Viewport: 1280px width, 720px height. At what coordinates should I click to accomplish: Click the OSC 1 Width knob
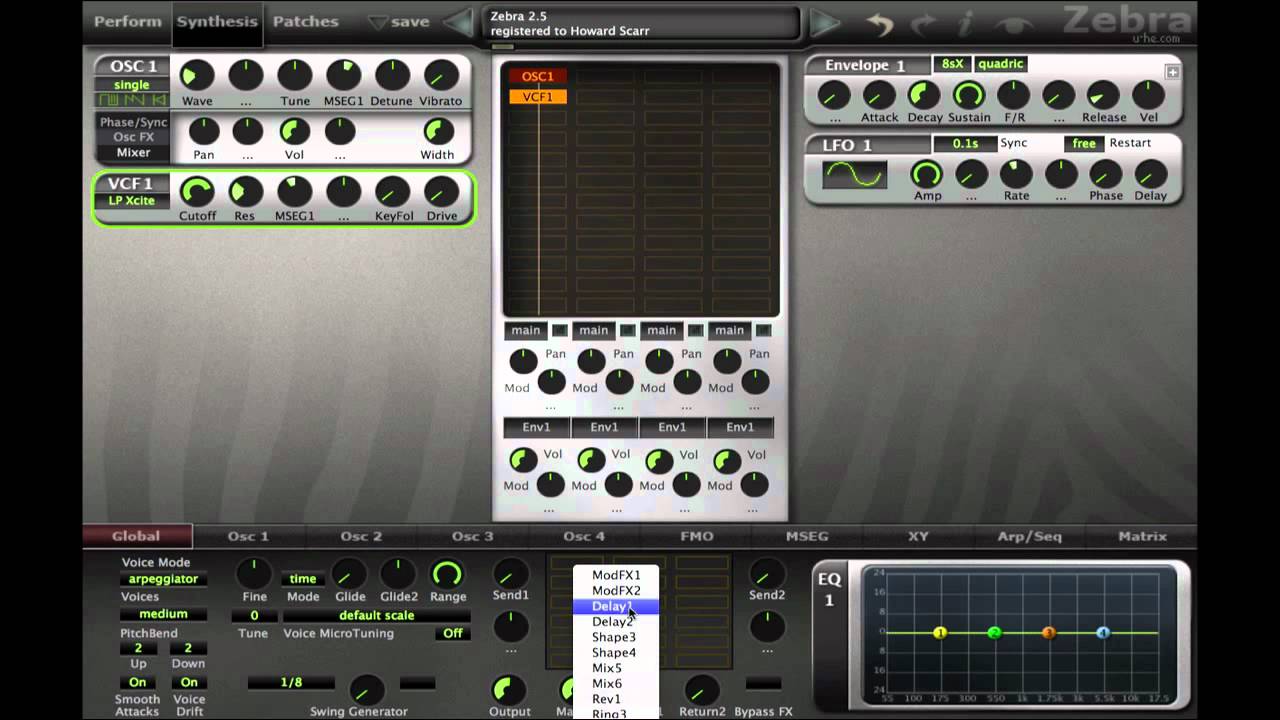tap(437, 131)
